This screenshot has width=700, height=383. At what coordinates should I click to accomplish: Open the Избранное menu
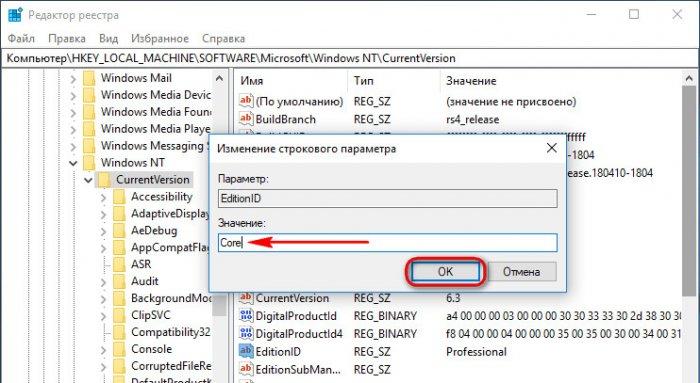160,38
